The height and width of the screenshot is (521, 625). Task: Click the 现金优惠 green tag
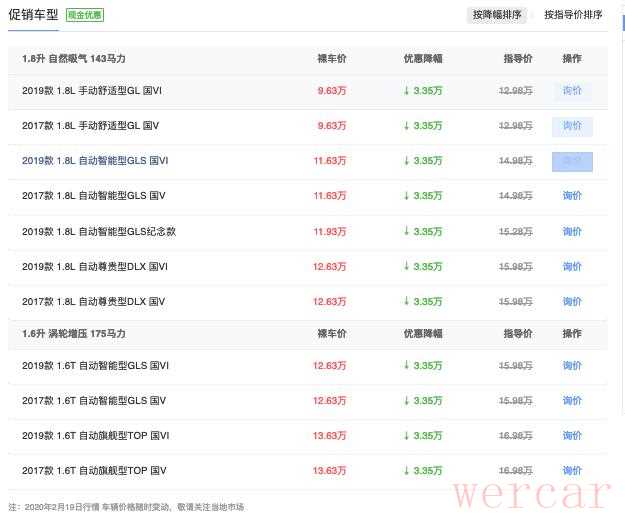(85, 15)
